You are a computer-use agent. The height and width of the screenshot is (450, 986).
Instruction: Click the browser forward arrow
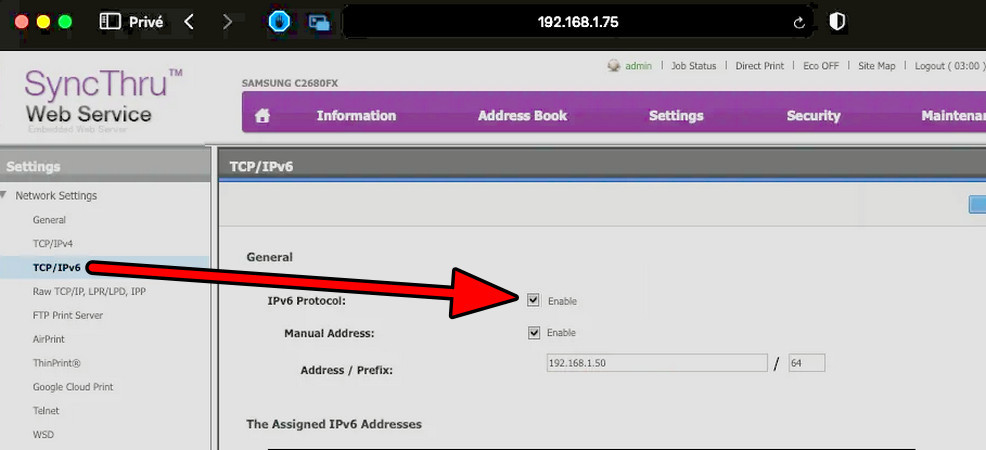(228, 22)
